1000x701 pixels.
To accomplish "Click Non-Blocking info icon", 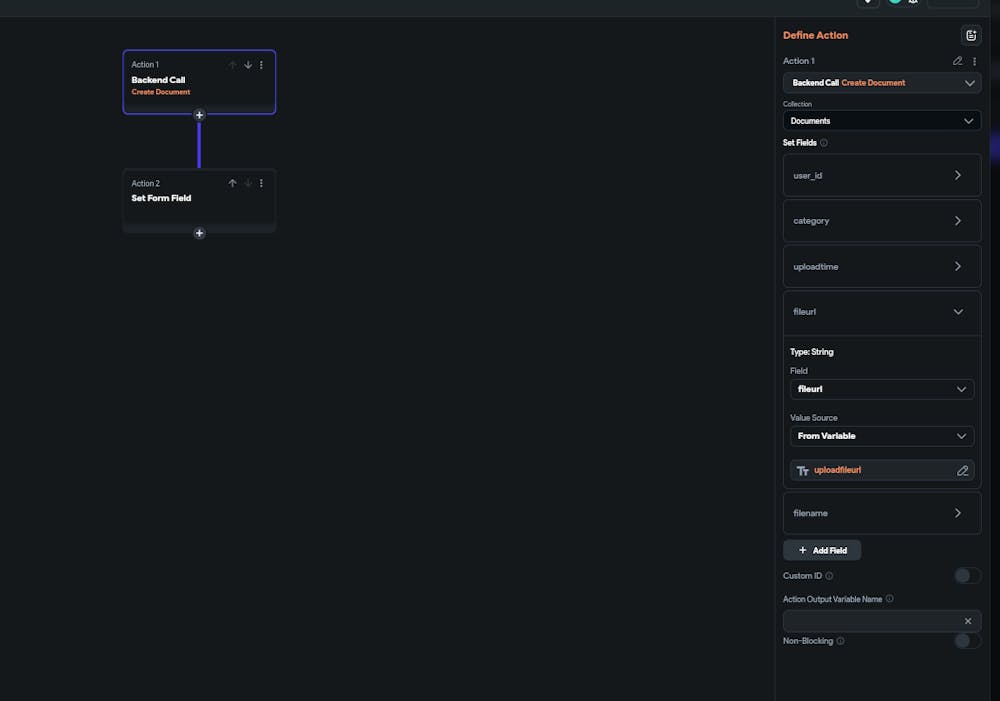I will pyautogui.click(x=840, y=641).
